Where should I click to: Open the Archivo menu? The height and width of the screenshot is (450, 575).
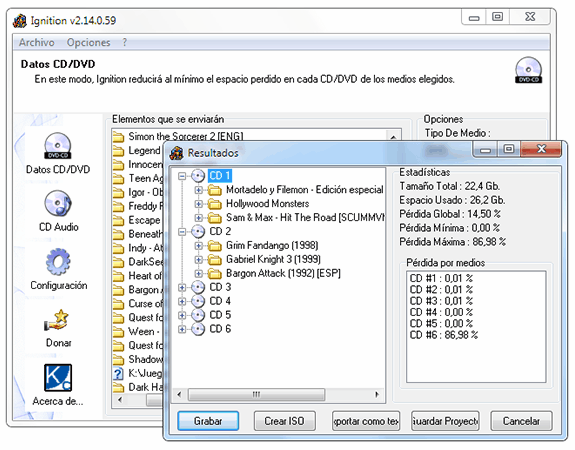pos(37,43)
